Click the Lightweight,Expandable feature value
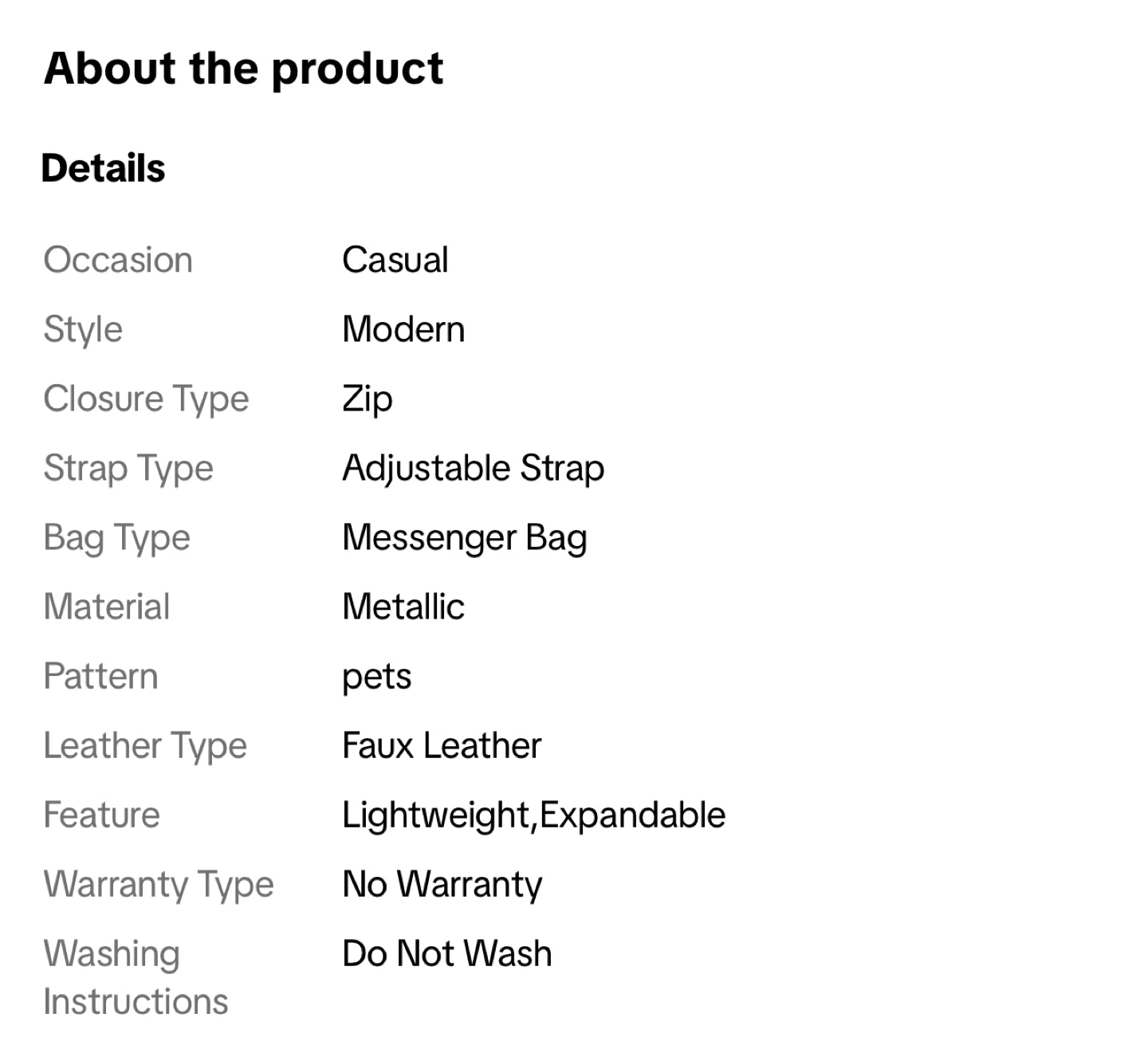Image resolution: width=1148 pixels, height=1045 pixels. click(x=533, y=815)
